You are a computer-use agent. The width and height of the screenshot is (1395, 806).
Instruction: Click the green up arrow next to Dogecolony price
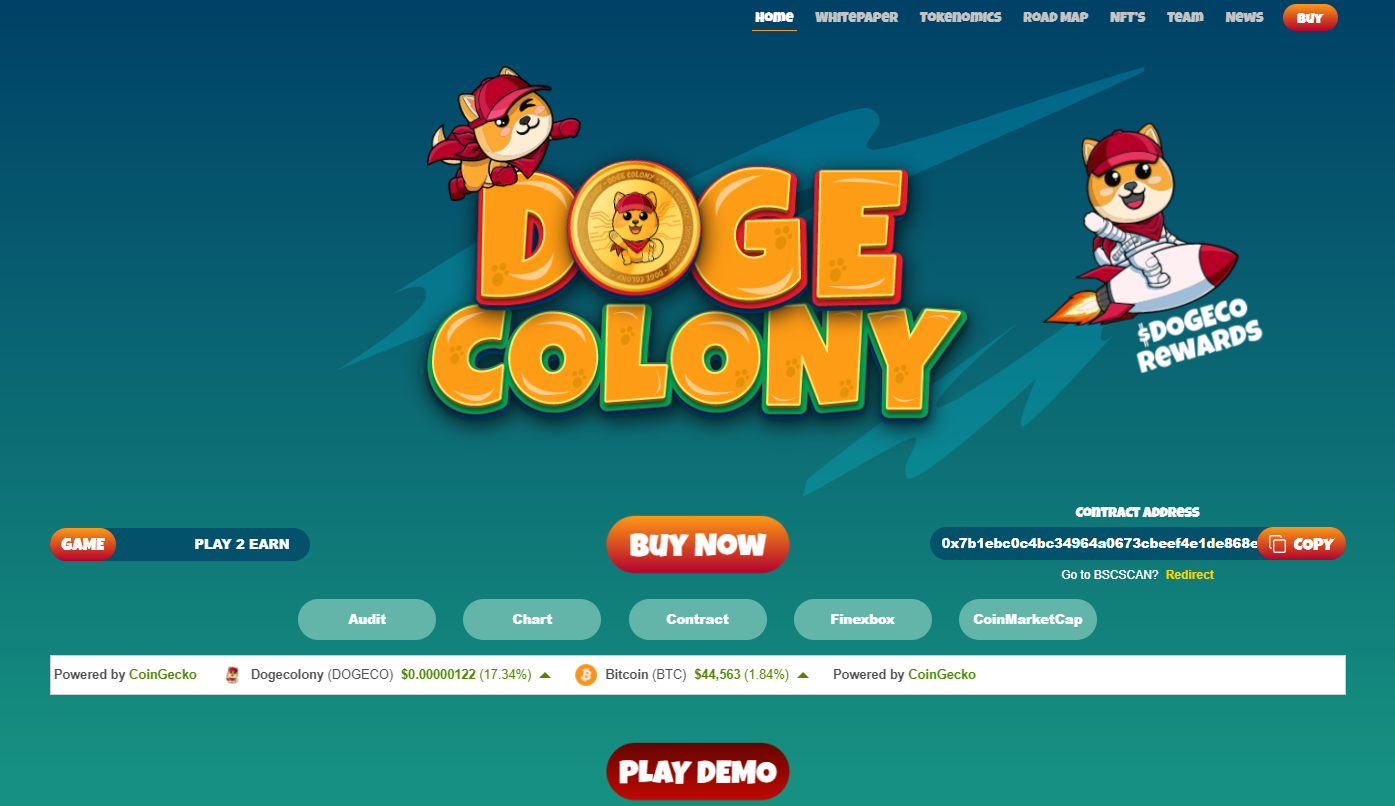[x=545, y=675]
